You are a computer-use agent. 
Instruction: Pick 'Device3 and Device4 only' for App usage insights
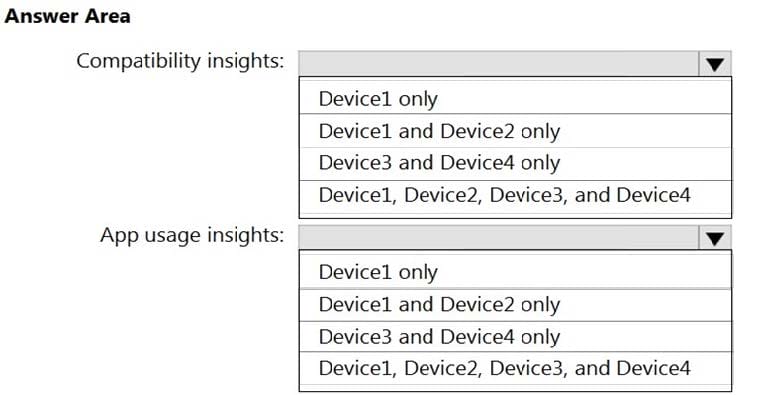(515, 336)
